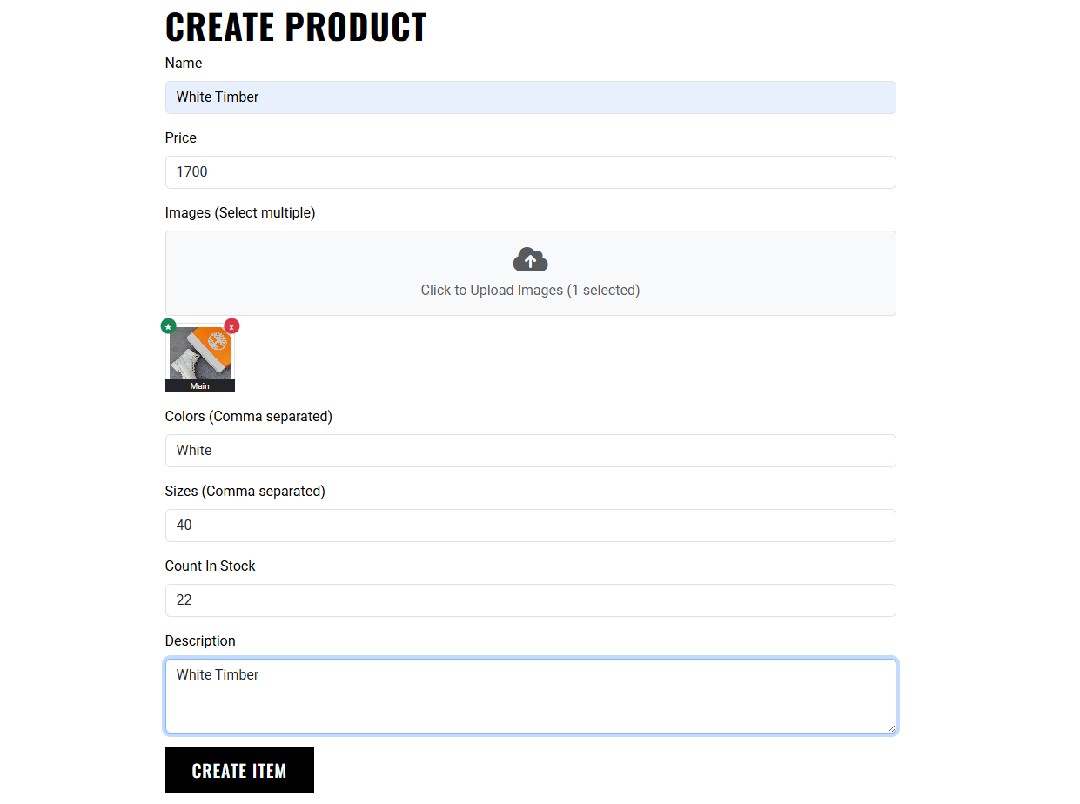This screenshot has width=1080, height=804.
Task: Click the Main label under the thumbnail
Action: tap(200, 385)
